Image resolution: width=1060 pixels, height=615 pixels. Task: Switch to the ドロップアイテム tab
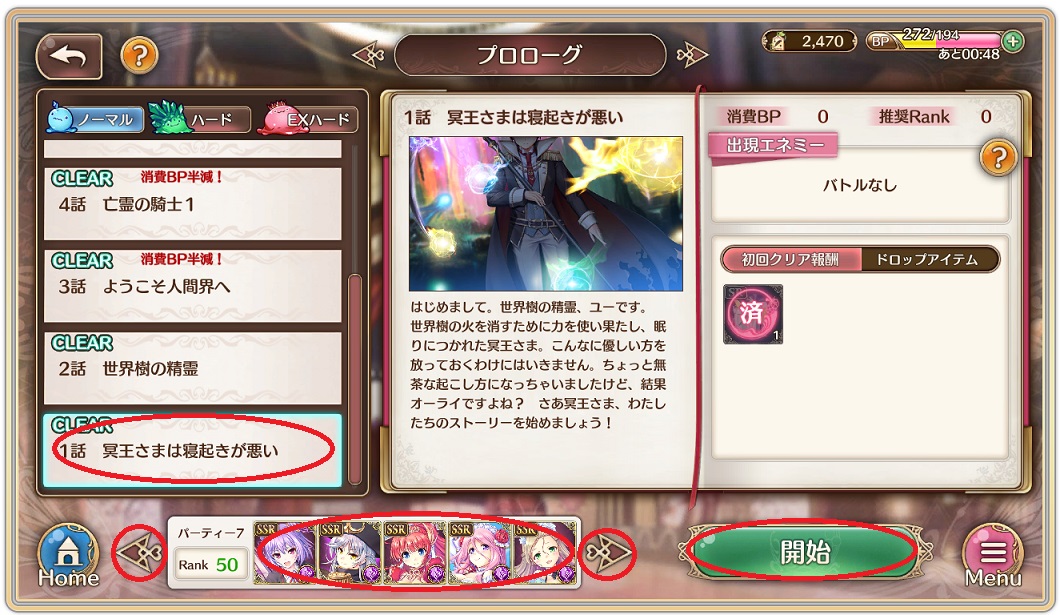pos(928,260)
